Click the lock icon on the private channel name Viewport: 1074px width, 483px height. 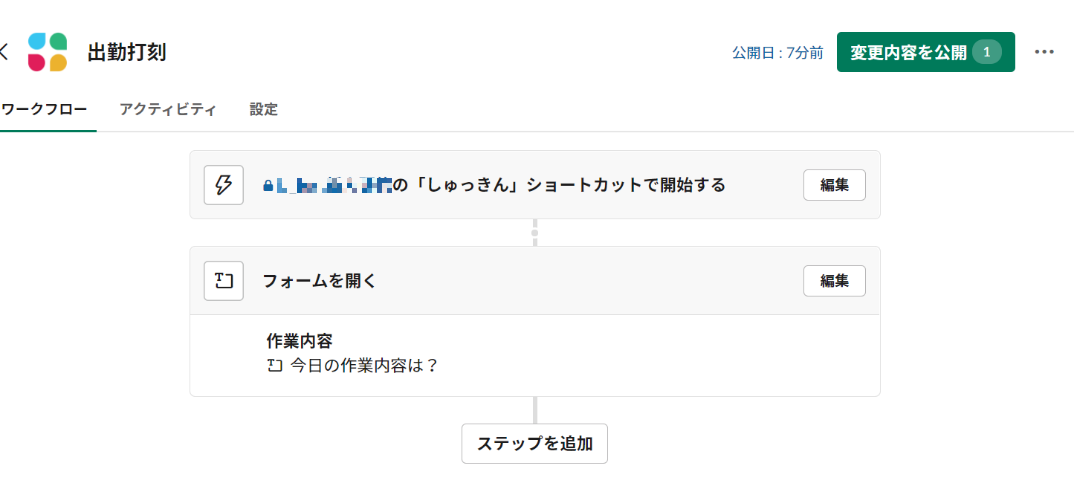(268, 185)
